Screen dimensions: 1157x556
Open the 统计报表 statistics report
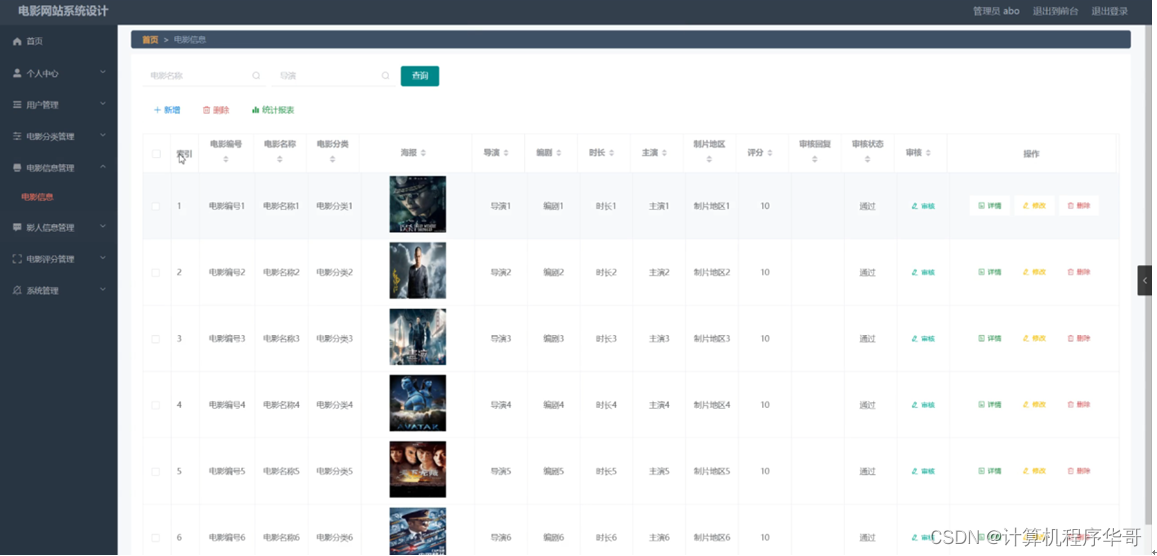[x=273, y=110]
